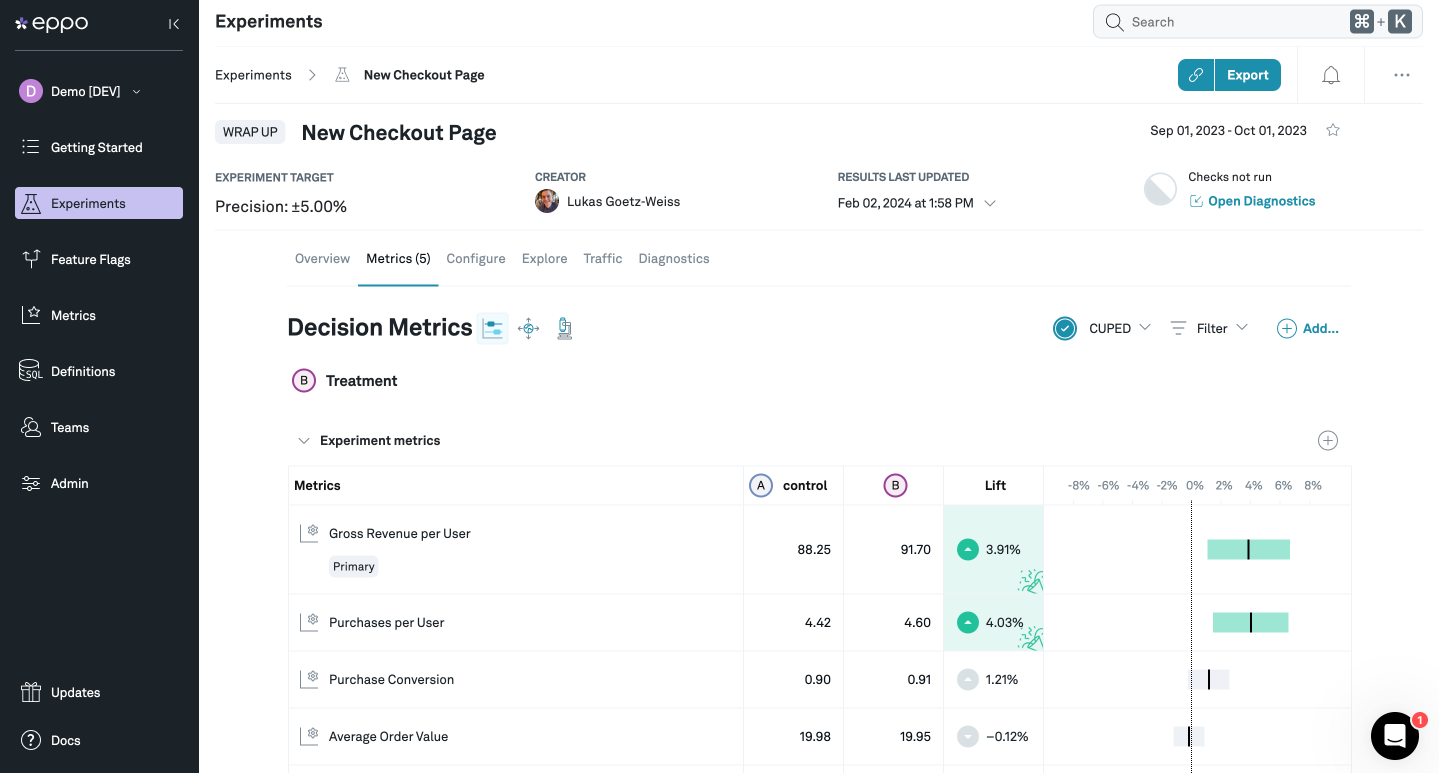Open the three-dot more options menu
Image resolution: width=1440 pixels, height=773 pixels.
click(x=1401, y=75)
